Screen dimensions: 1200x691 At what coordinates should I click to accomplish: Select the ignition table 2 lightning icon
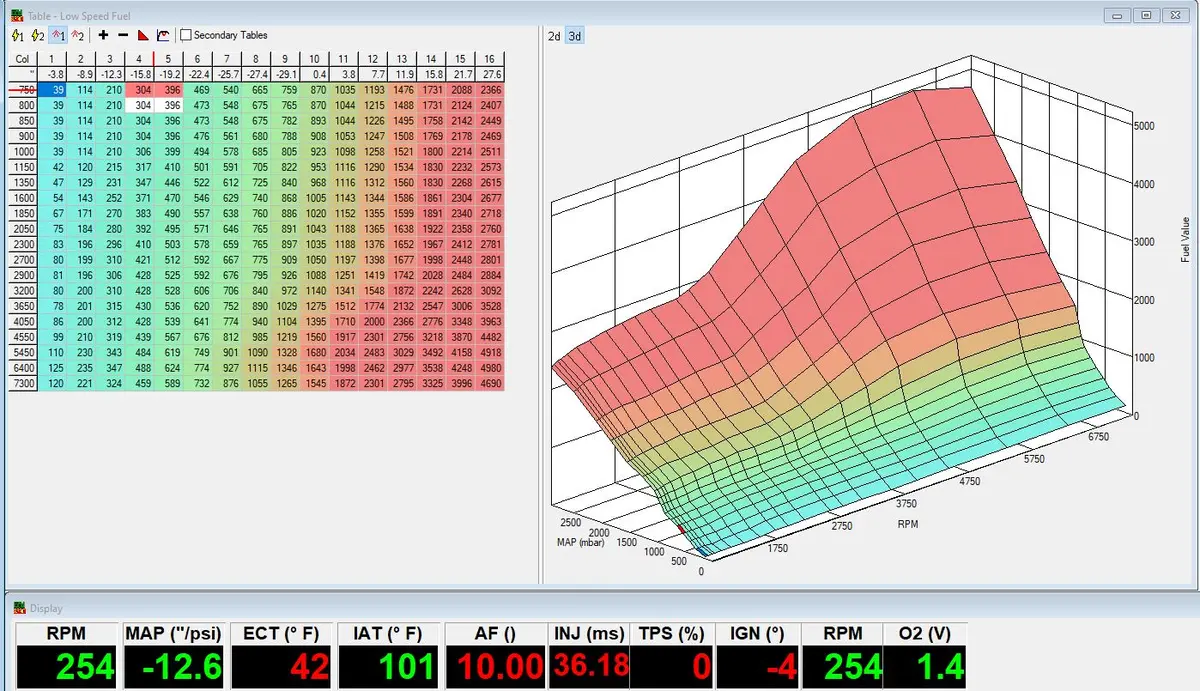[x=38, y=35]
